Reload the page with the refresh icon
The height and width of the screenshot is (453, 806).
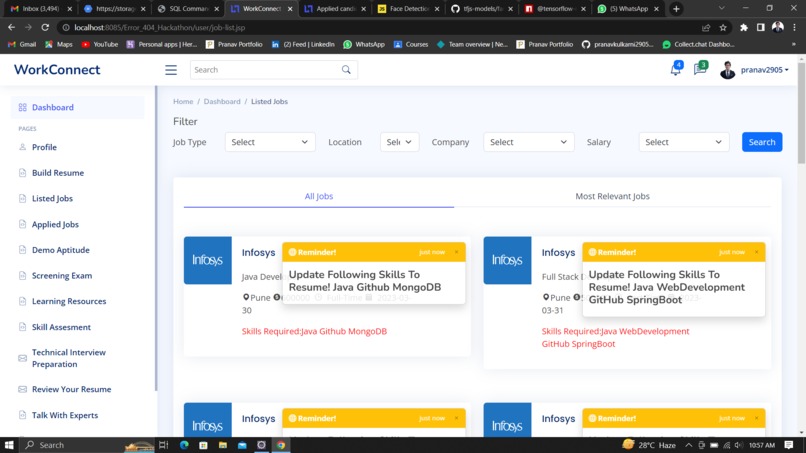[45, 27]
